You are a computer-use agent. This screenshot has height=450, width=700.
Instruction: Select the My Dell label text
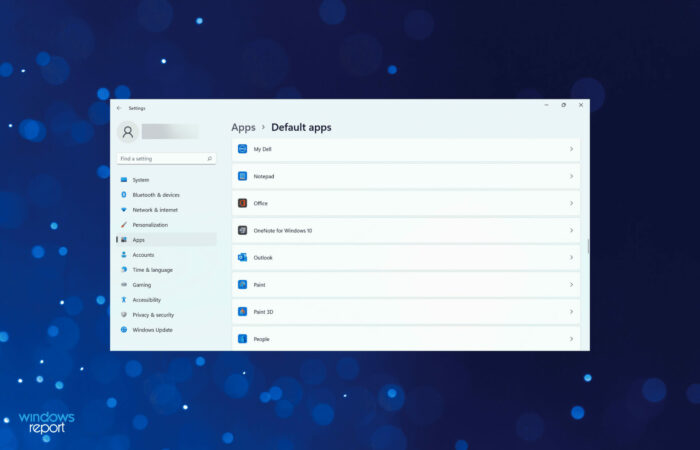click(262, 149)
